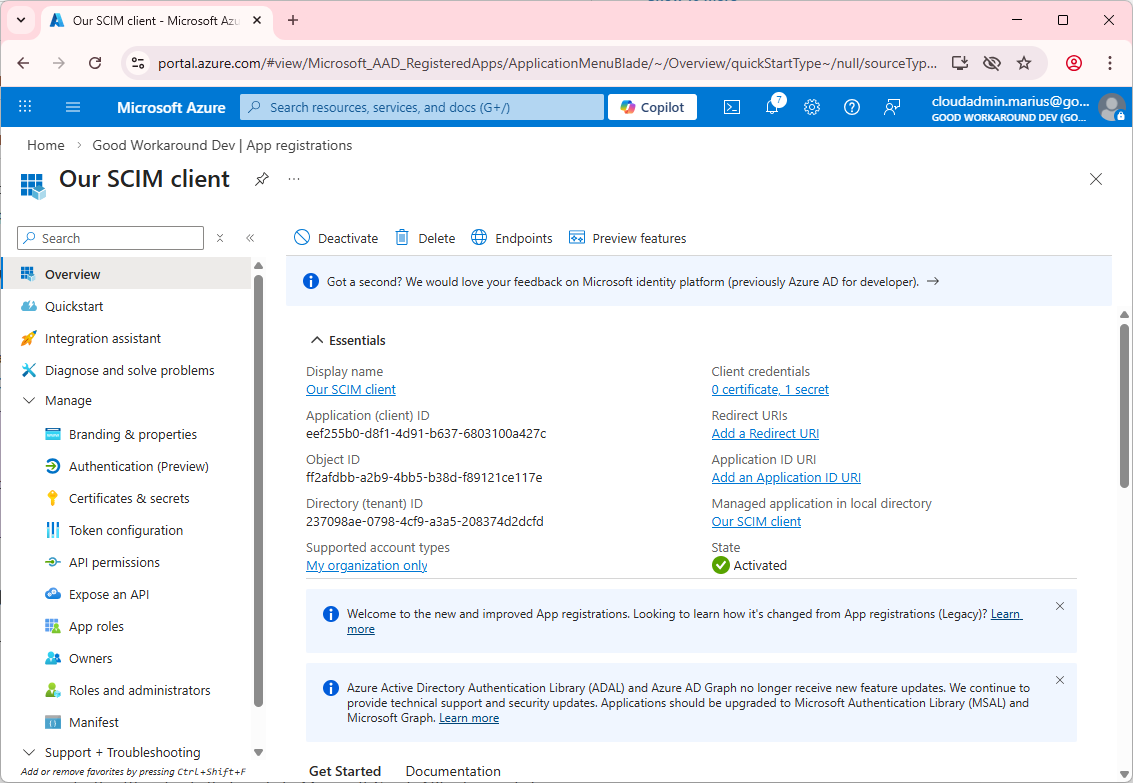The image size is (1133, 783).
Task: Click Deactivate in the command bar
Action: 336,238
